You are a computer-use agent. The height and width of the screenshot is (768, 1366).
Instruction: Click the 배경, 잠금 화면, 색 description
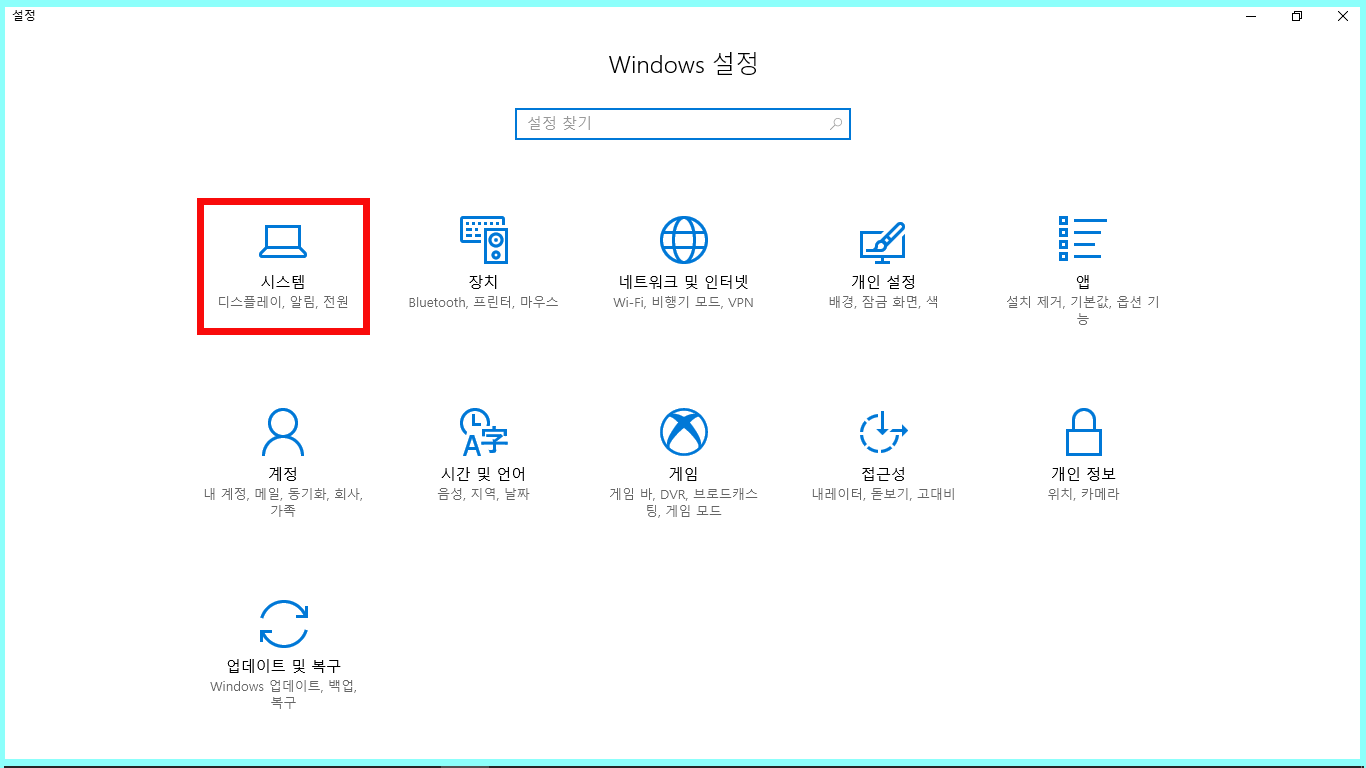click(883, 302)
